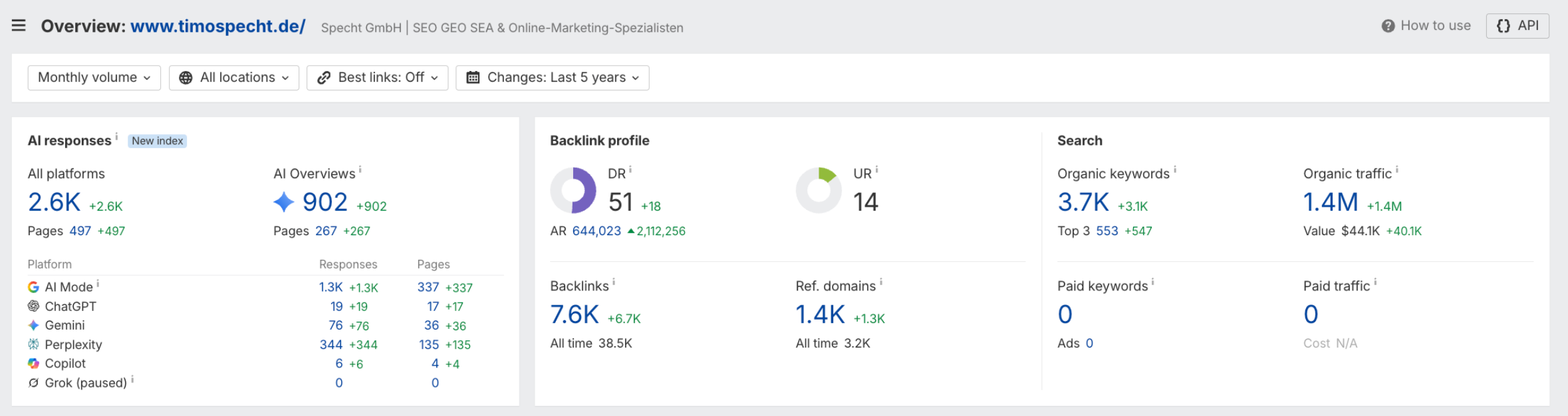
Task: Click the Gemini responses 76 value
Action: 336,325
